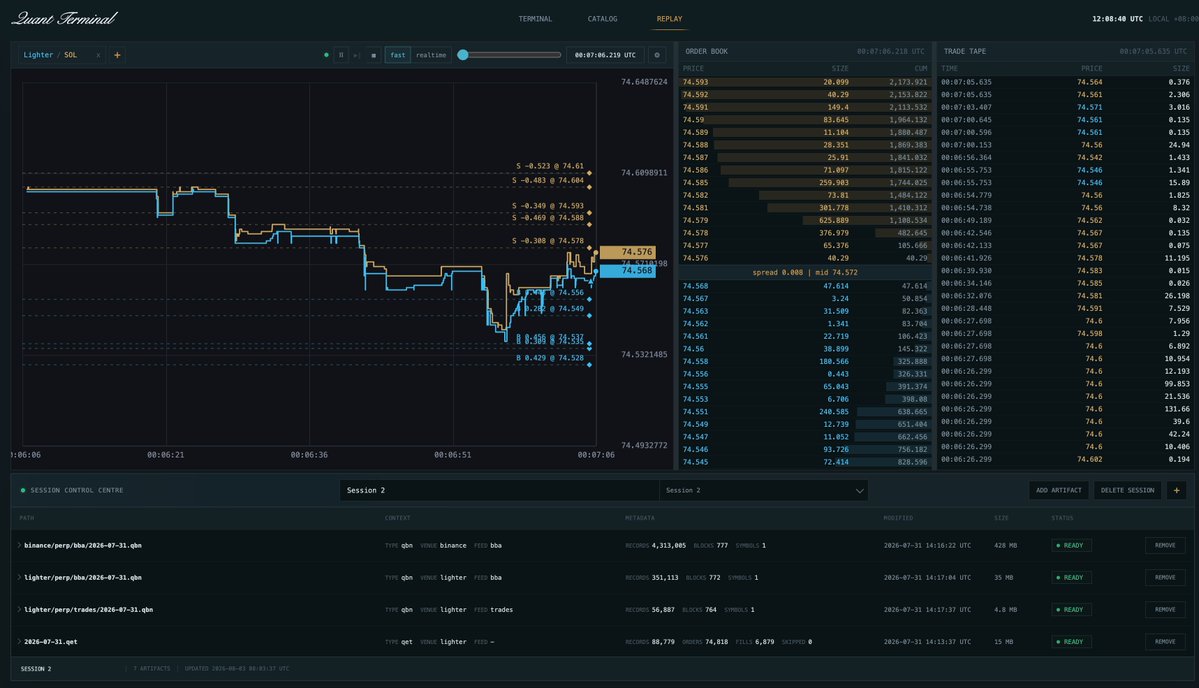This screenshot has height=688, width=1199.
Task: Open the Session 2 dropdown
Action: (764, 491)
